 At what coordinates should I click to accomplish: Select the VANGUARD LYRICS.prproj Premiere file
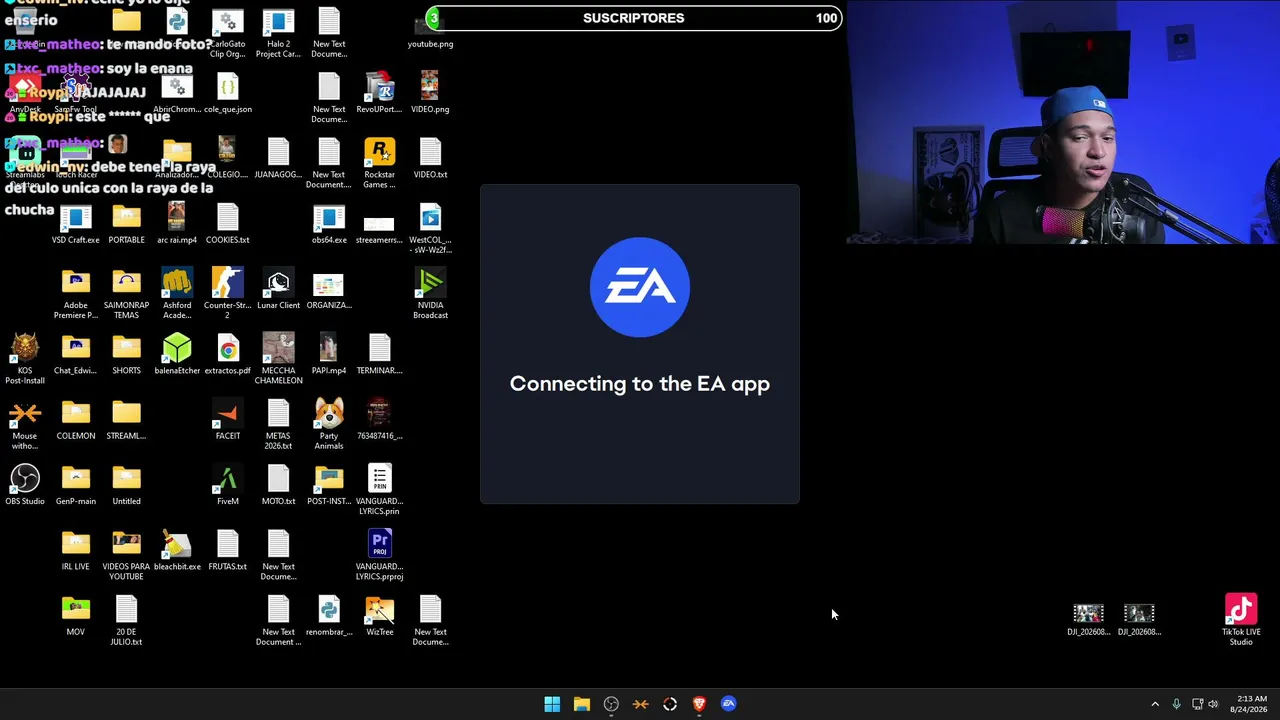click(379, 545)
